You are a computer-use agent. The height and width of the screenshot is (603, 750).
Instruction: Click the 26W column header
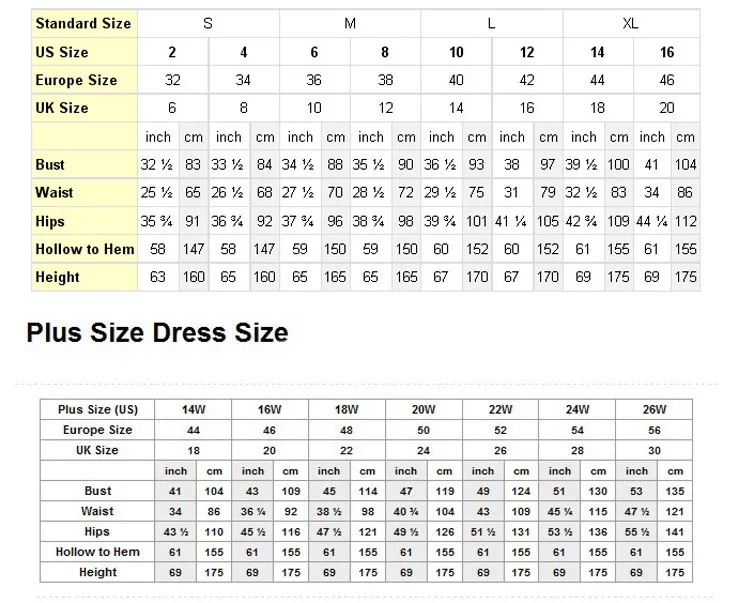tap(654, 409)
